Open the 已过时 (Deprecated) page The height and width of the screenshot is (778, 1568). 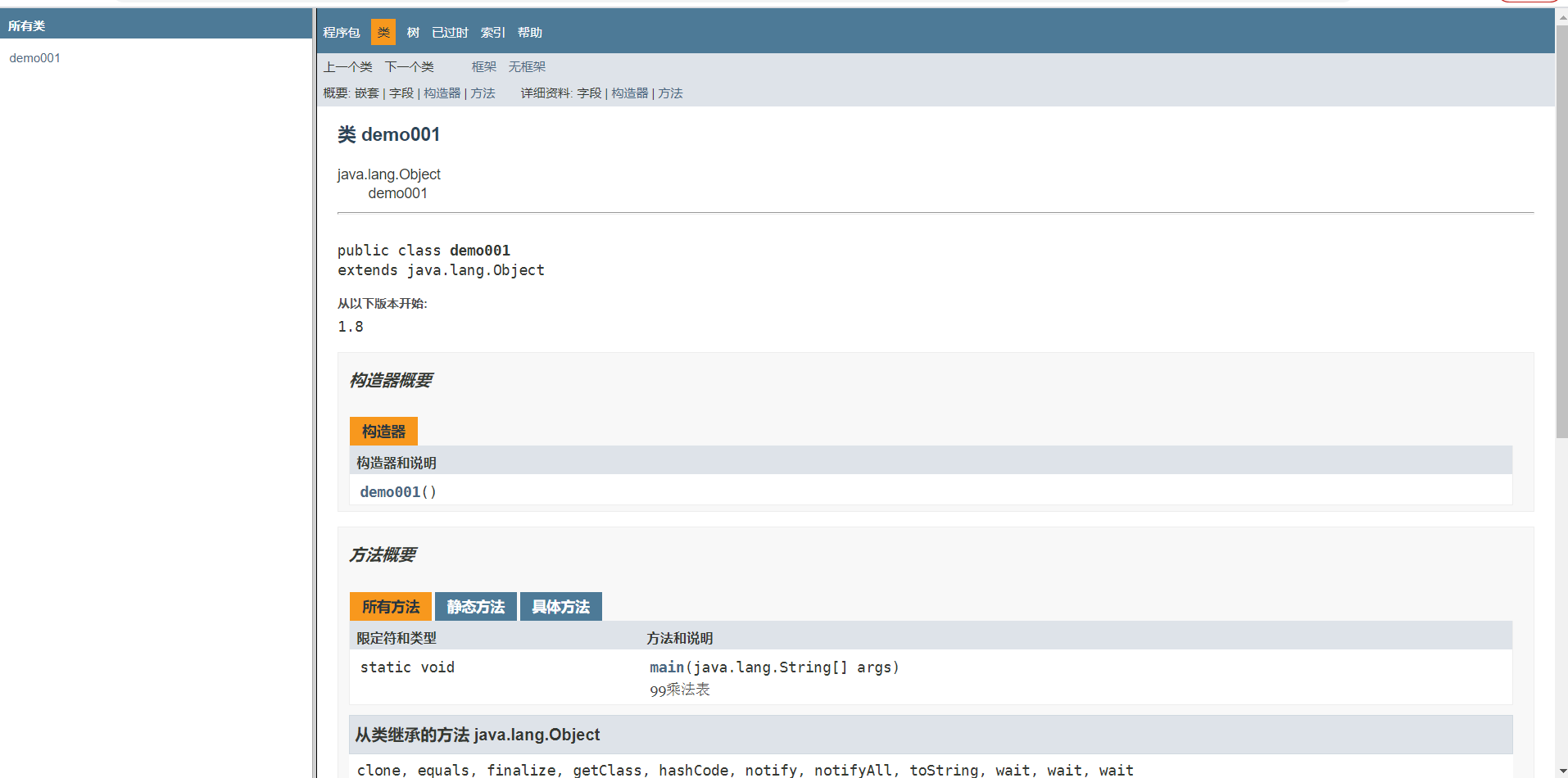[x=449, y=32]
